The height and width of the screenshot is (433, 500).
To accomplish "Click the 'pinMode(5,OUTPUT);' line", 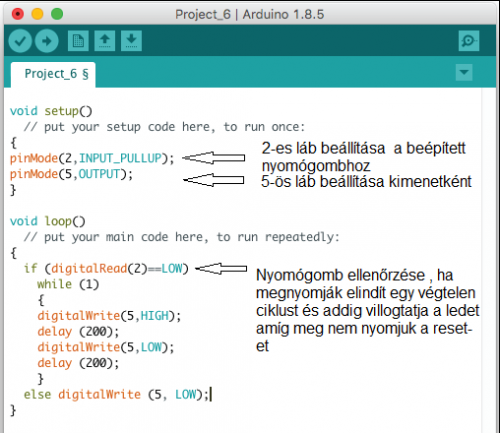I will (x=71, y=174).
